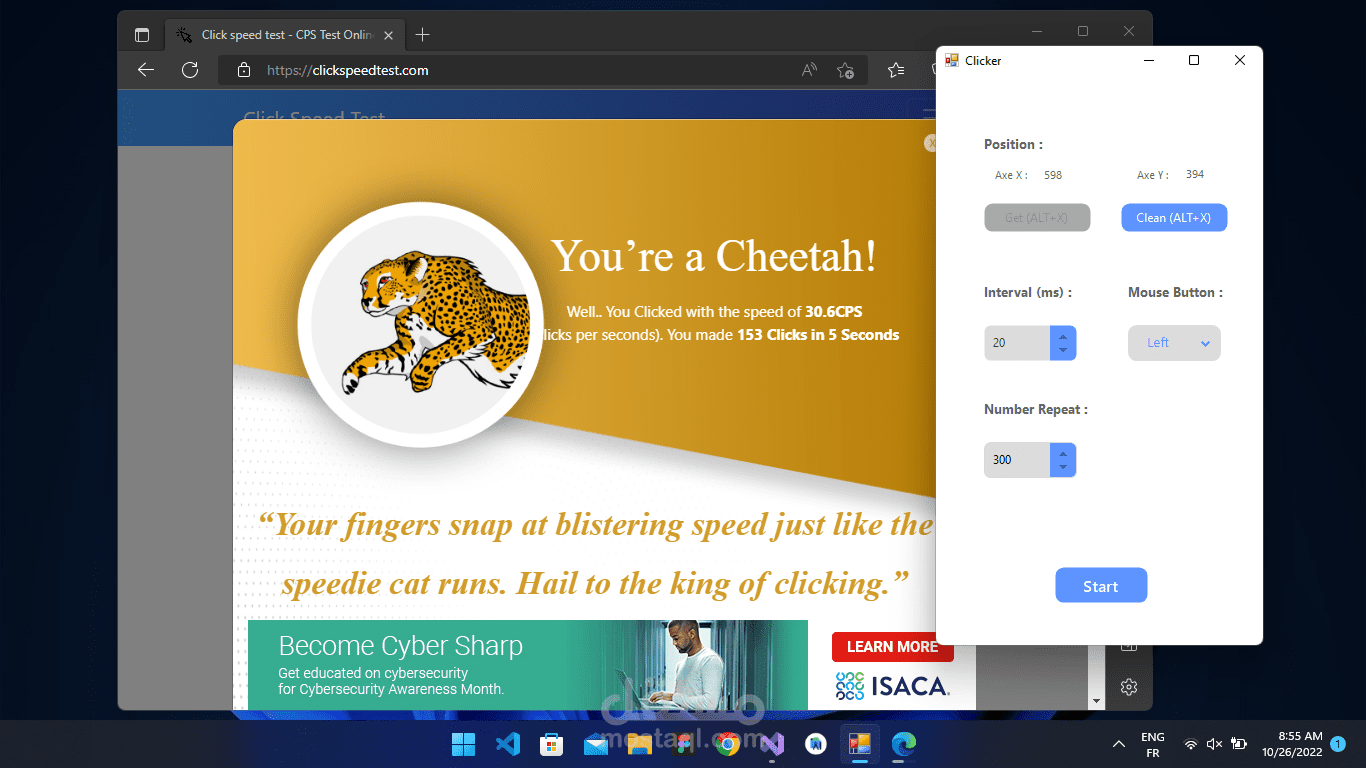Click the site lock icon in address bar
This screenshot has width=1366, height=768.
pyautogui.click(x=243, y=70)
